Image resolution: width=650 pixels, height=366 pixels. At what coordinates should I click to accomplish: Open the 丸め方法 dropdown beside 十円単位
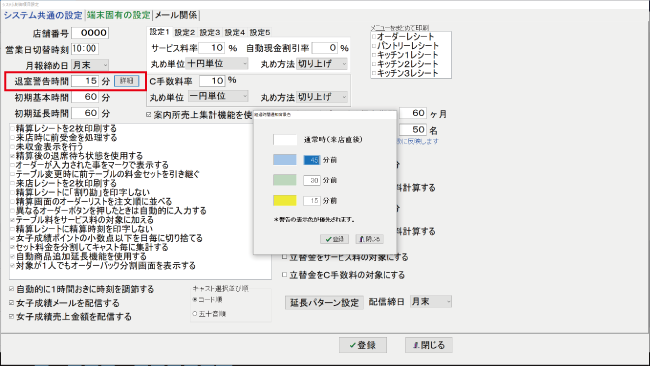(322, 64)
